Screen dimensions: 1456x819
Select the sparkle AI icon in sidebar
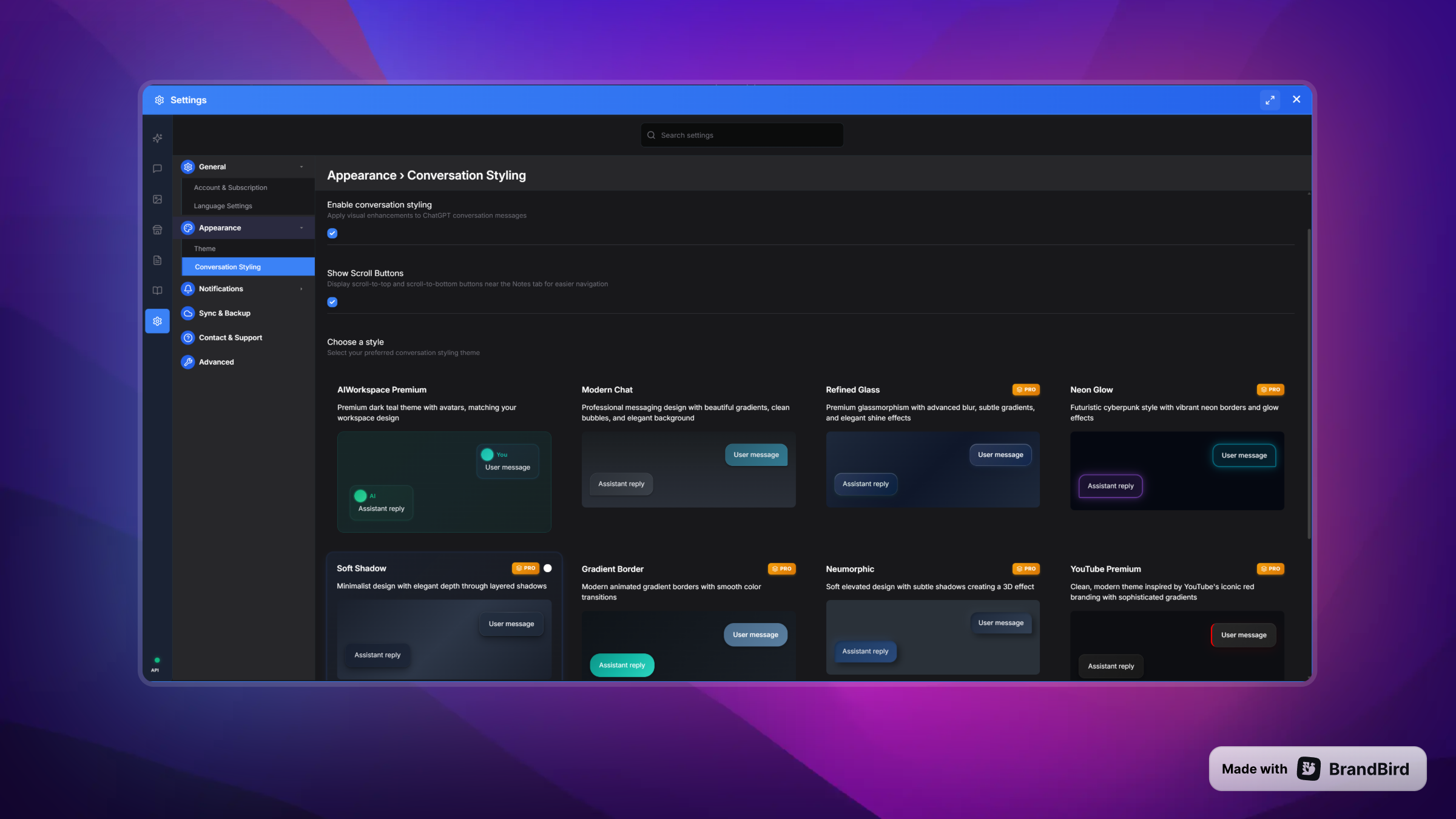coord(157,138)
